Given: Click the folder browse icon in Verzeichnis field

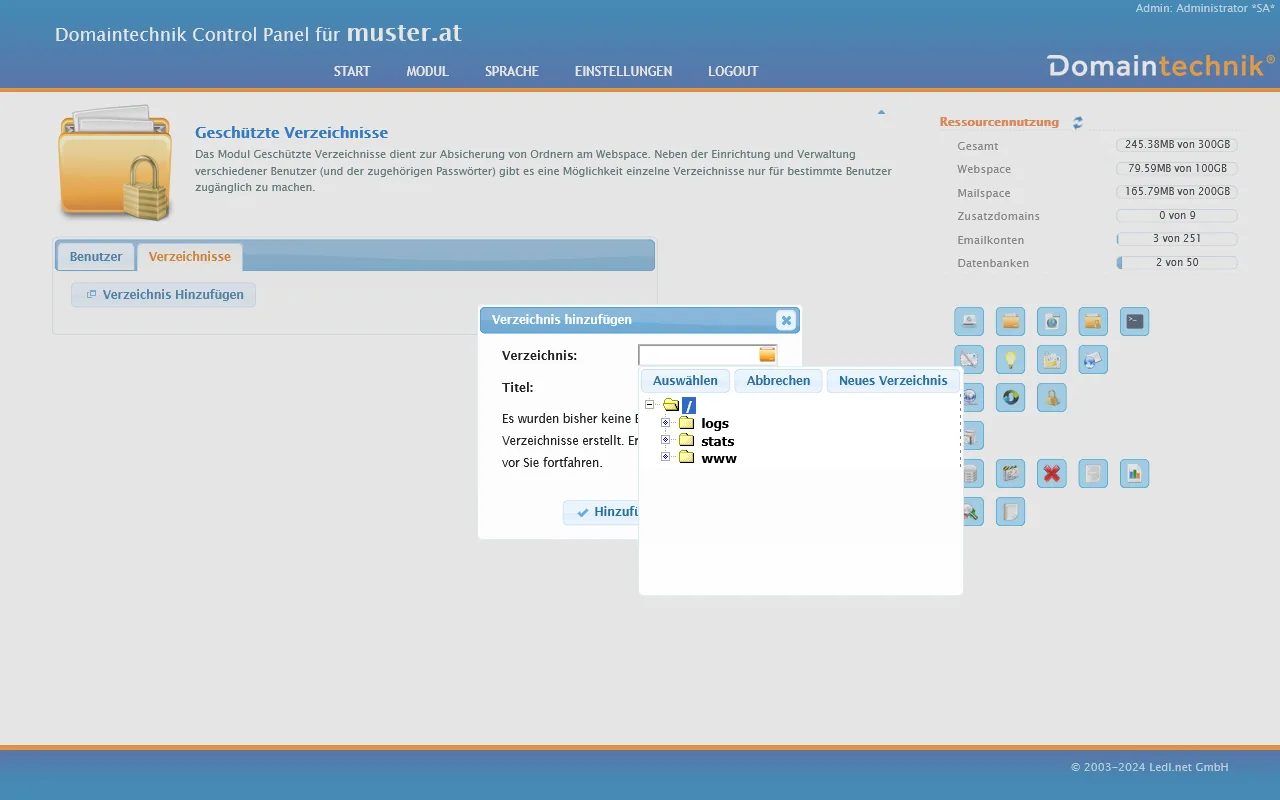Looking at the screenshot, I should (767, 355).
